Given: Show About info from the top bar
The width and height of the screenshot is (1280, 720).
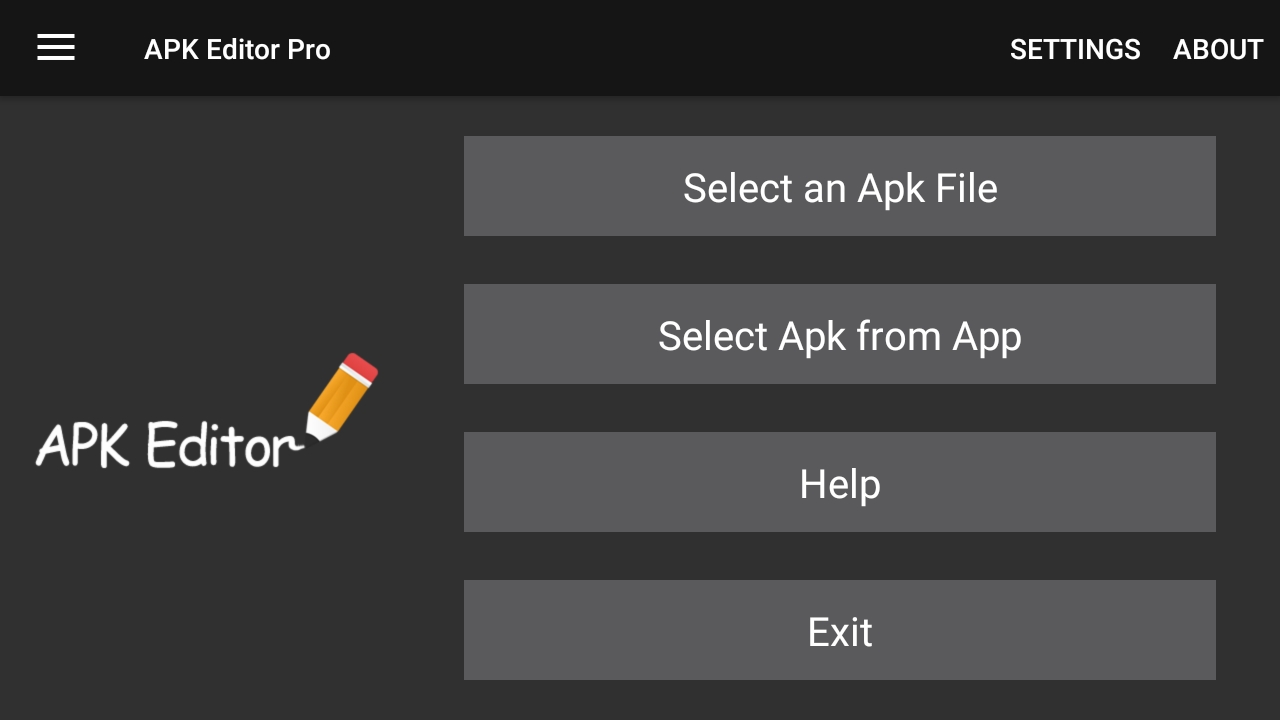Looking at the screenshot, I should tap(1218, 49).
